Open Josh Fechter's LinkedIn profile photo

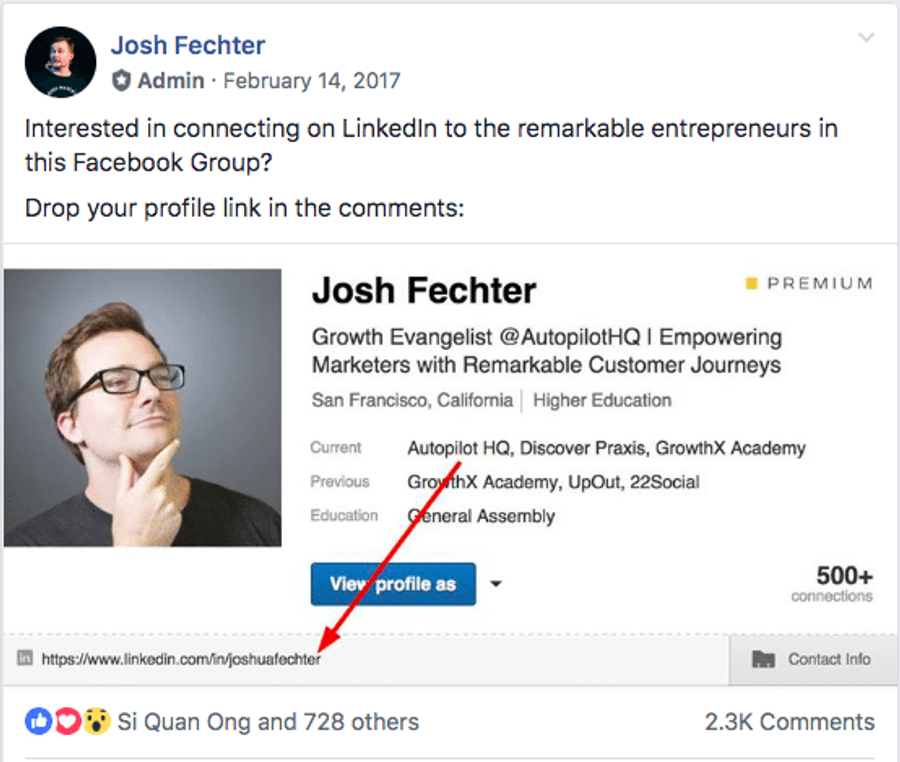point(142,407)
